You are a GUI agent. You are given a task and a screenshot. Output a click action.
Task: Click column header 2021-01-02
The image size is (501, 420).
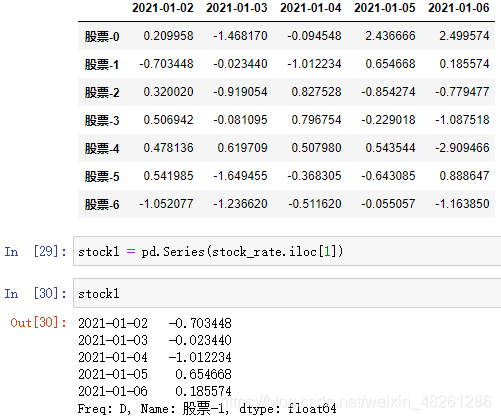point(163,8)
